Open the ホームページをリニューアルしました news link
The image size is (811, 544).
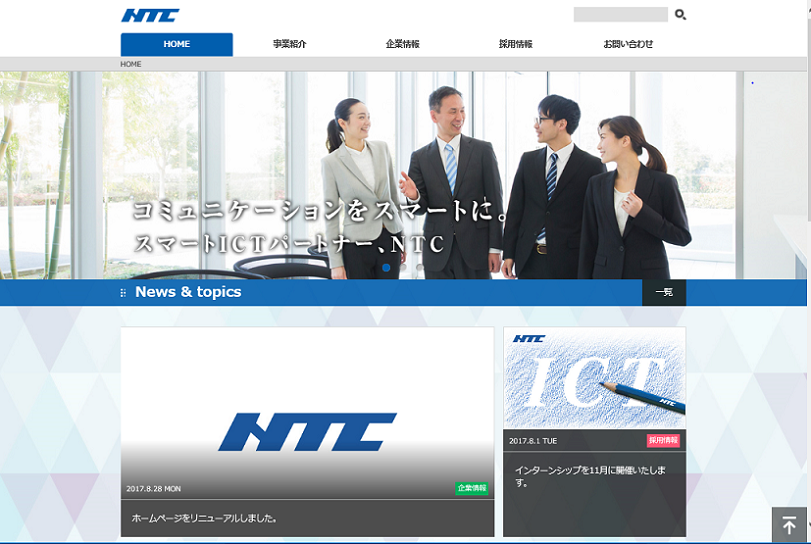(x=204, y=518)
